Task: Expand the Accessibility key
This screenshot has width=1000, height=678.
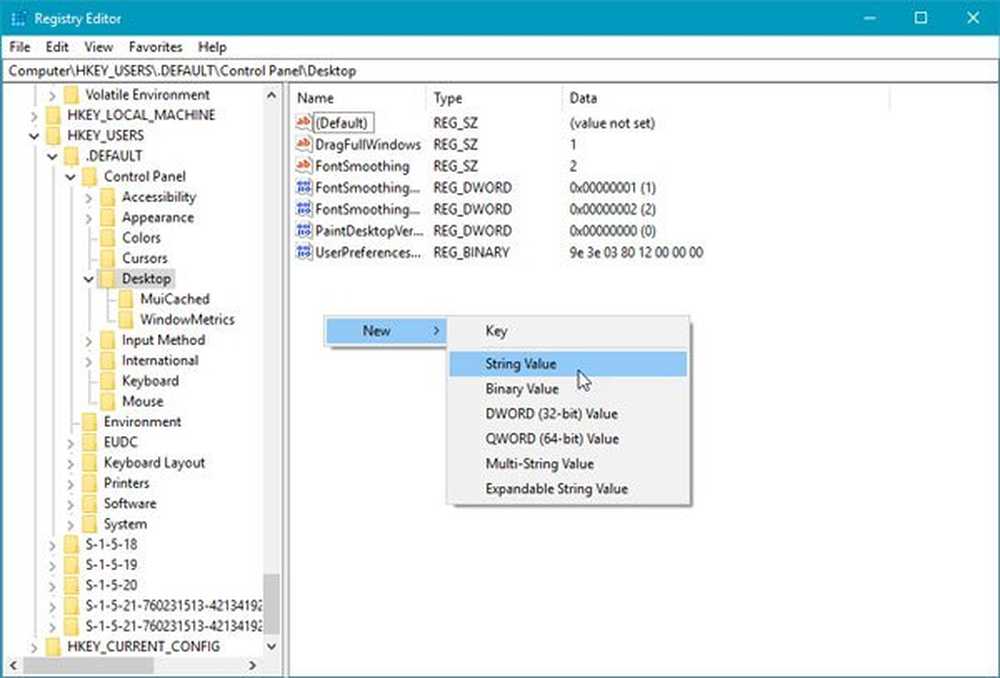Action: tap(89, 197)
